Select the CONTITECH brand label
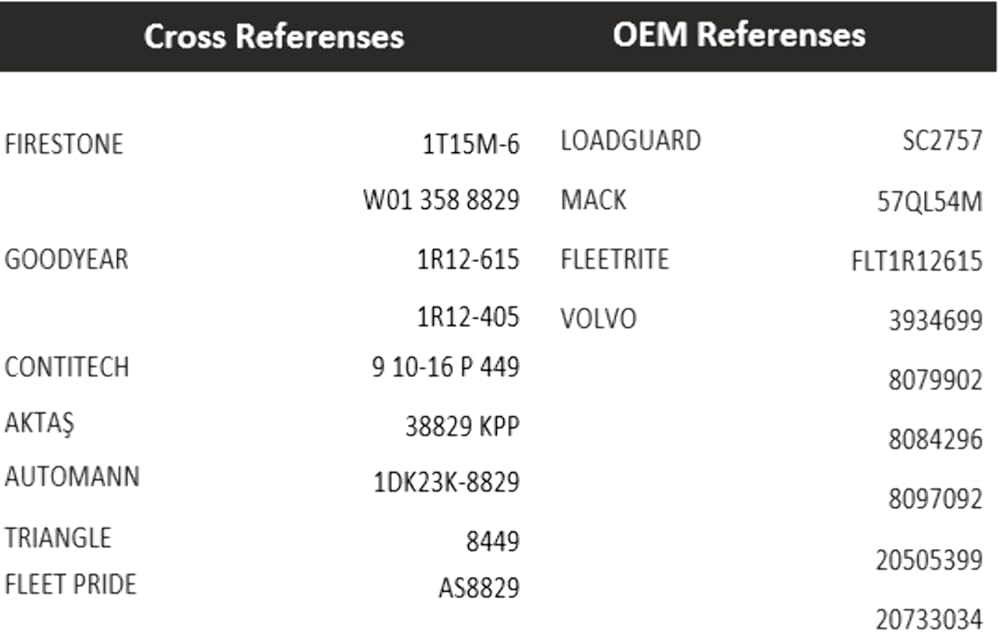The image size is (1000, 632). coord(67,366)
